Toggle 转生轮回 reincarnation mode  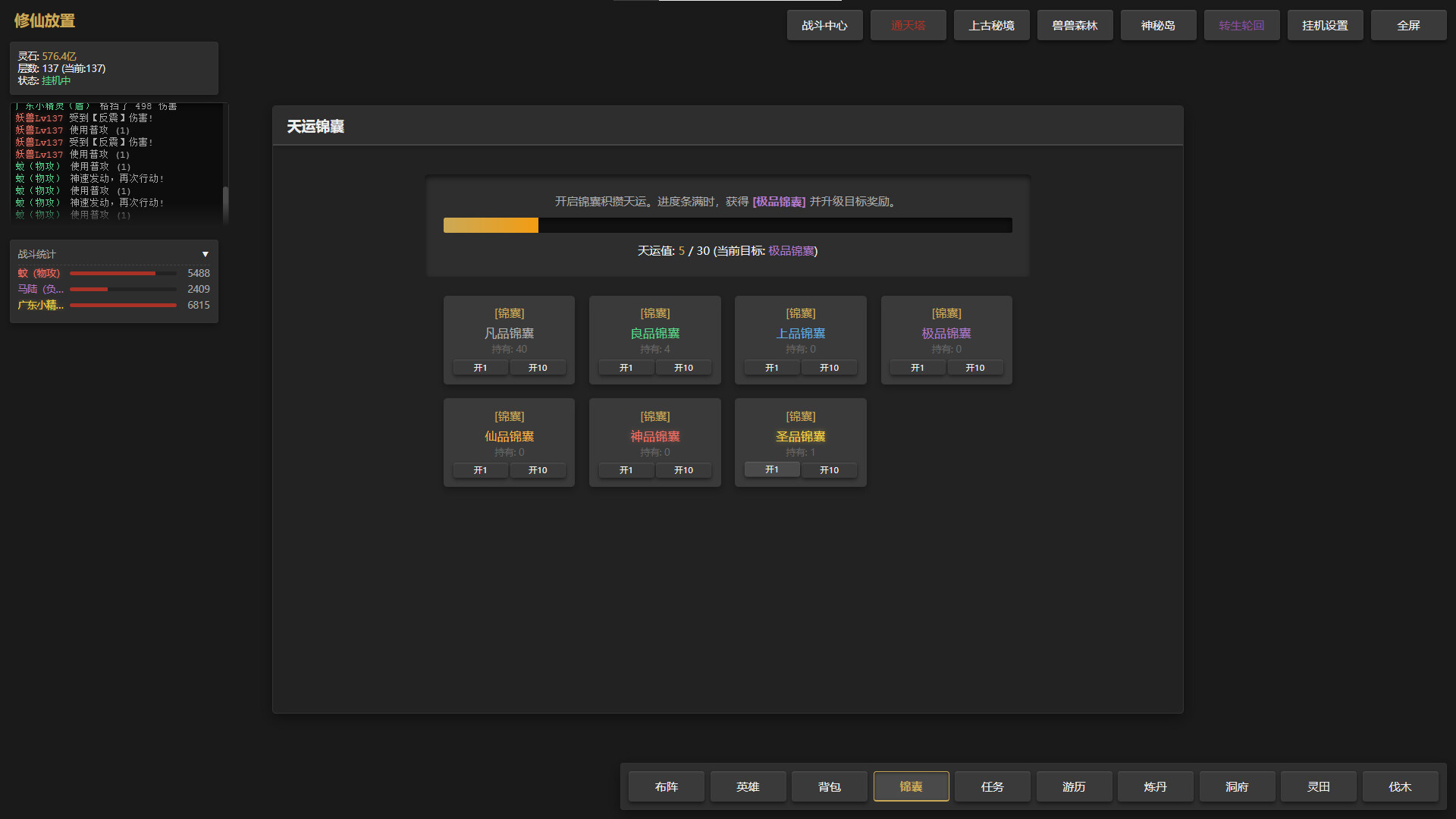1241,25
